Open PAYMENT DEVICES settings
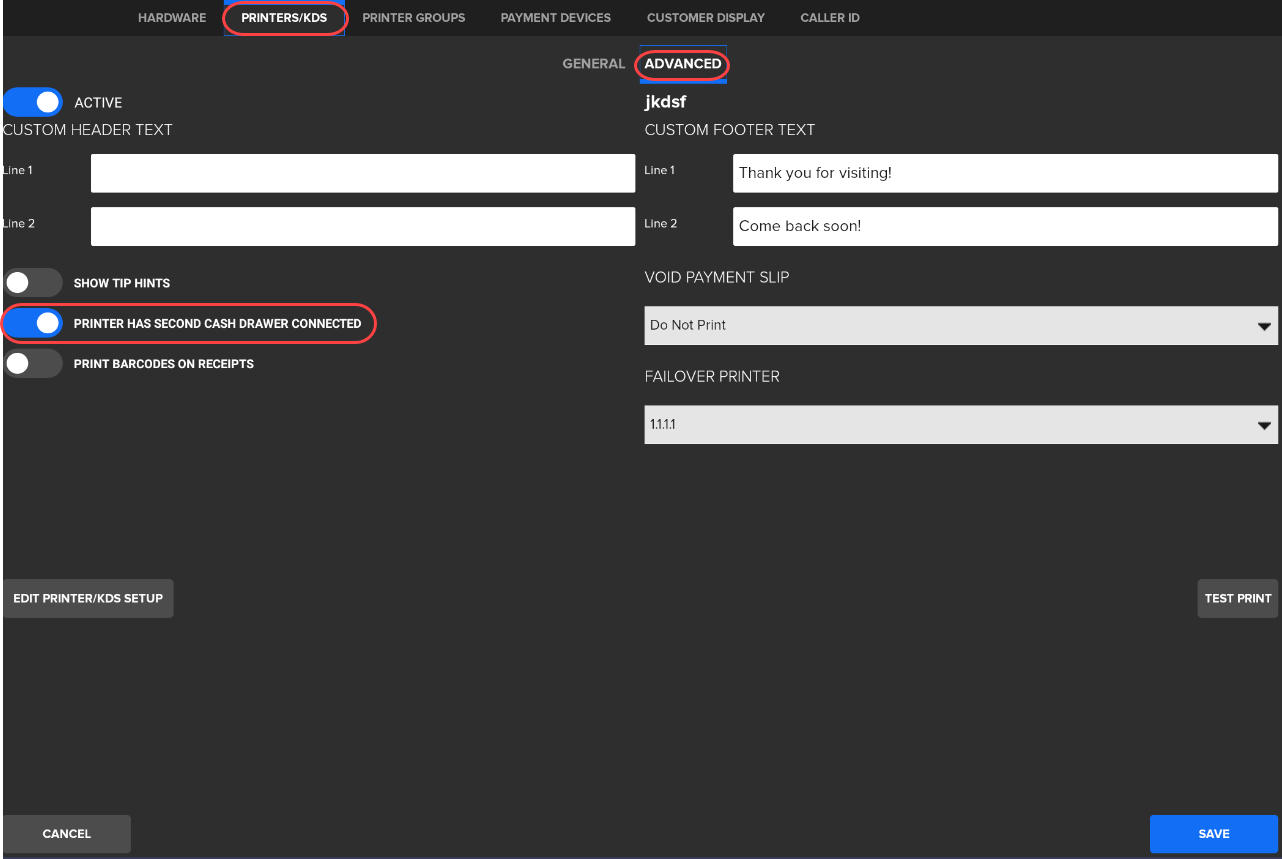This screenshot has height=859, width=1282. click(x=555, y=17)
